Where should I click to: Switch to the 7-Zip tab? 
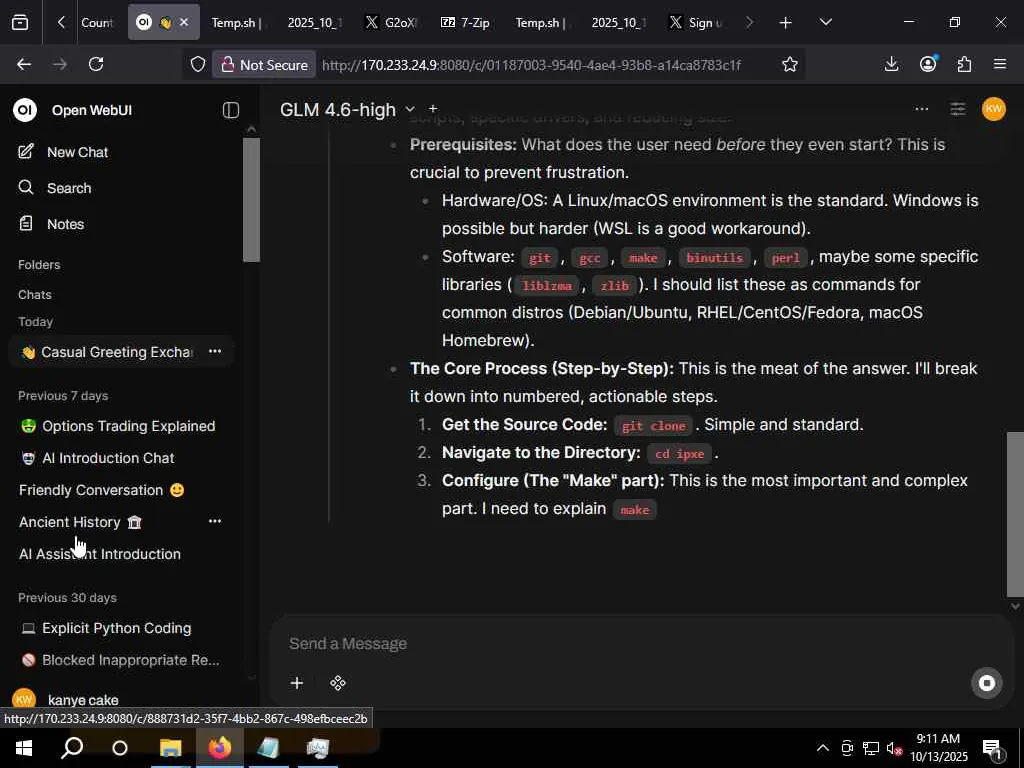point(466,22)
